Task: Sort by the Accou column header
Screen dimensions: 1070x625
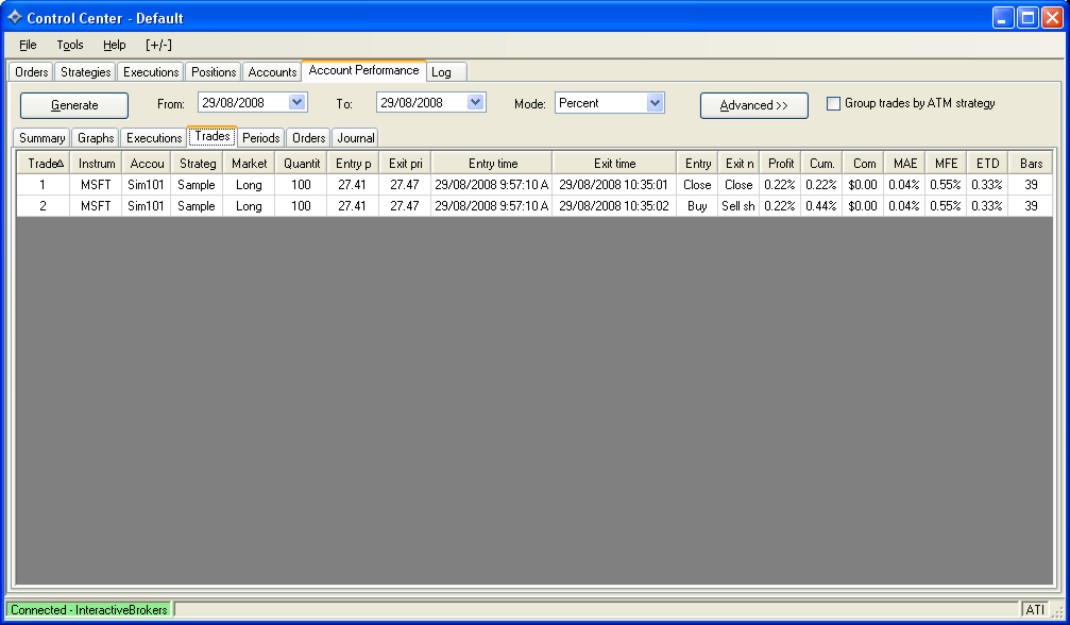Action: (x=147, y=164)
